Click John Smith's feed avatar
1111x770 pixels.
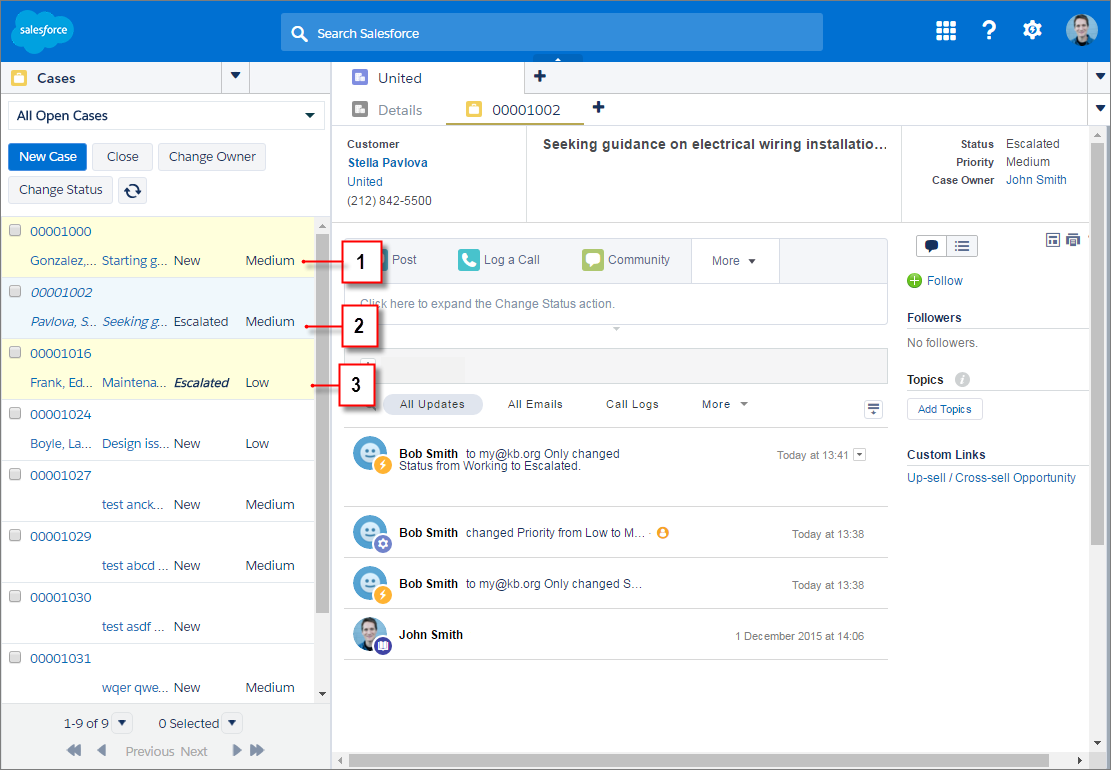click(x=370, y=634)
